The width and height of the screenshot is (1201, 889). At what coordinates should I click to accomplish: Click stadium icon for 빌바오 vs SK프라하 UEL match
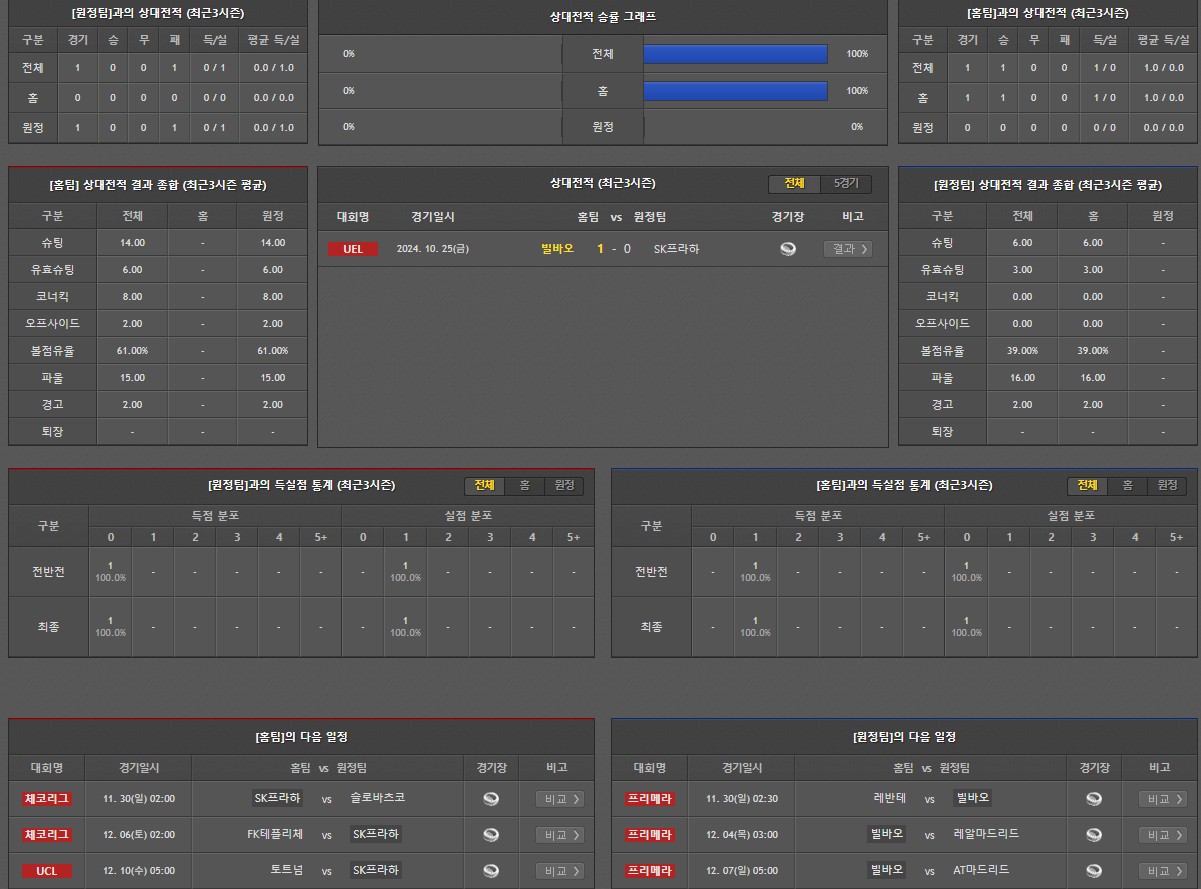[788, 249]
